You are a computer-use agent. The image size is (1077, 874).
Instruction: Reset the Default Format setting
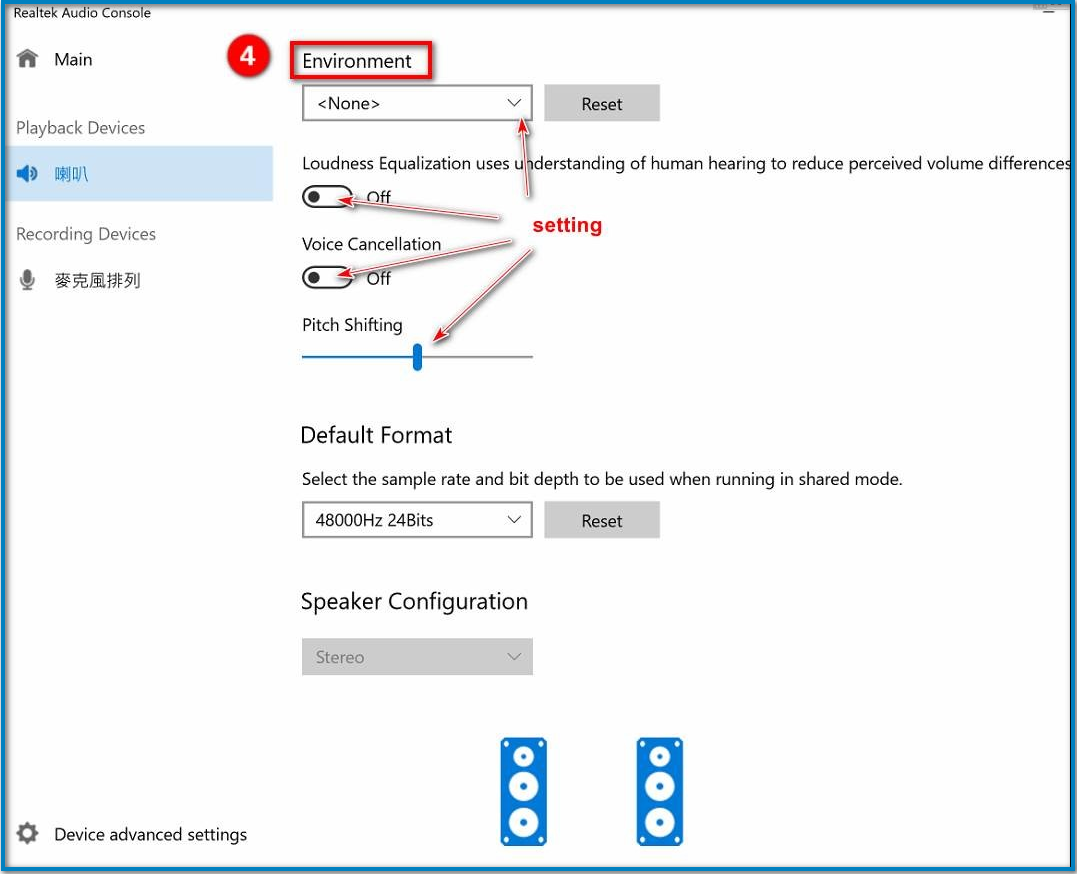602,519
